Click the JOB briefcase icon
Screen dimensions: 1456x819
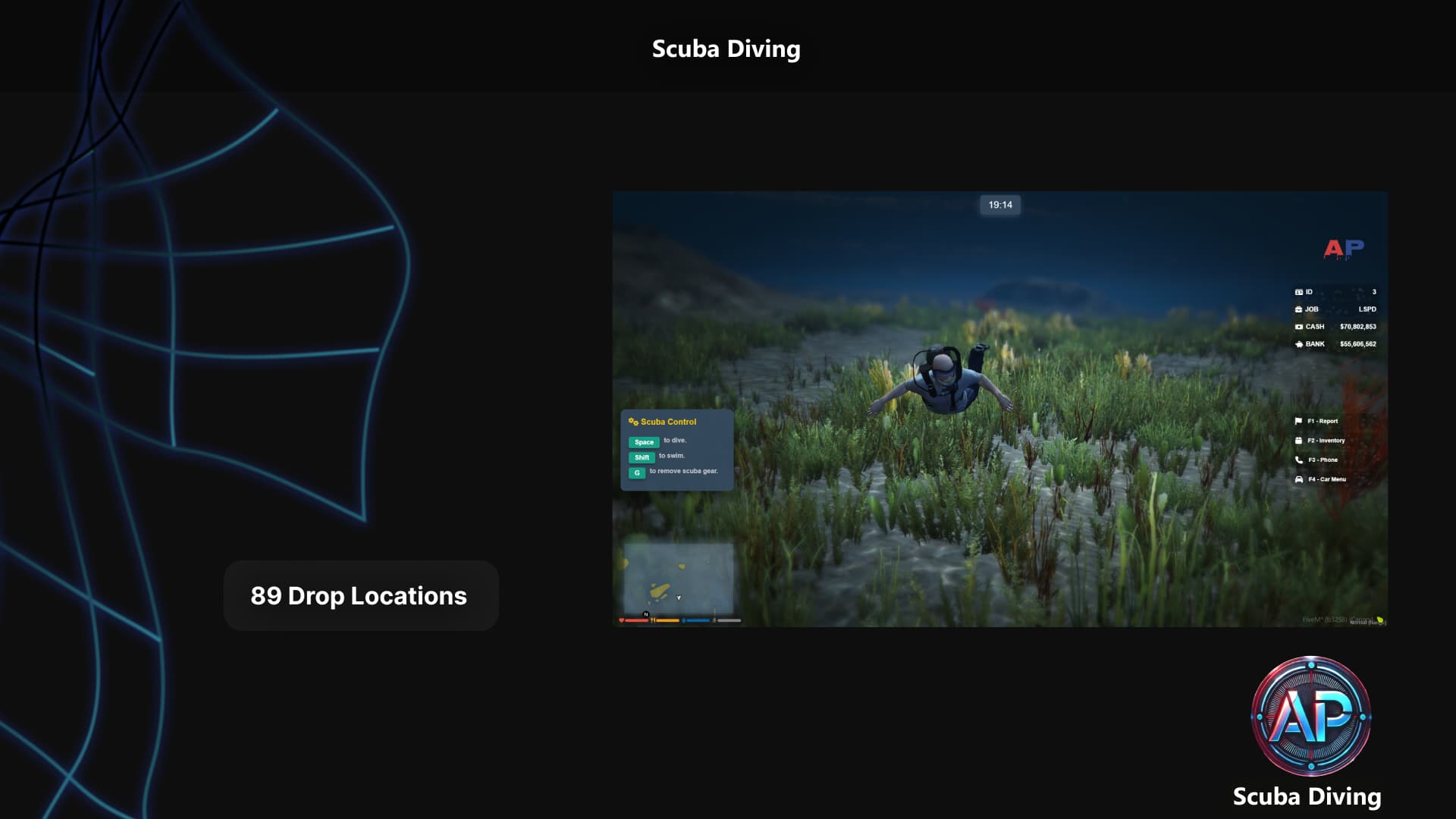coord(1298,309)
